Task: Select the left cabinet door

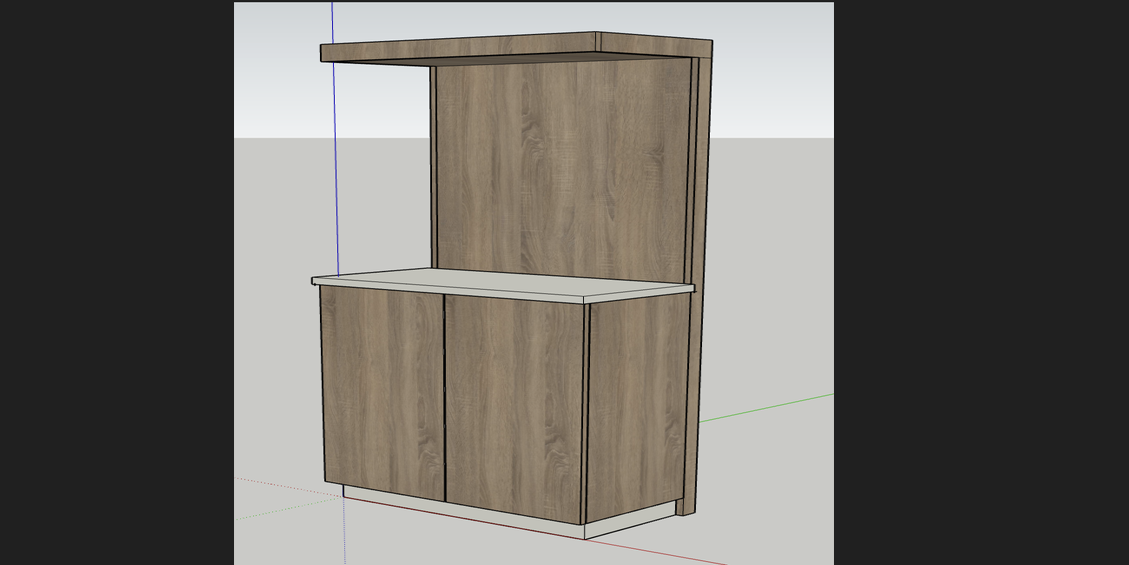Action: click(x=381, y=390)
